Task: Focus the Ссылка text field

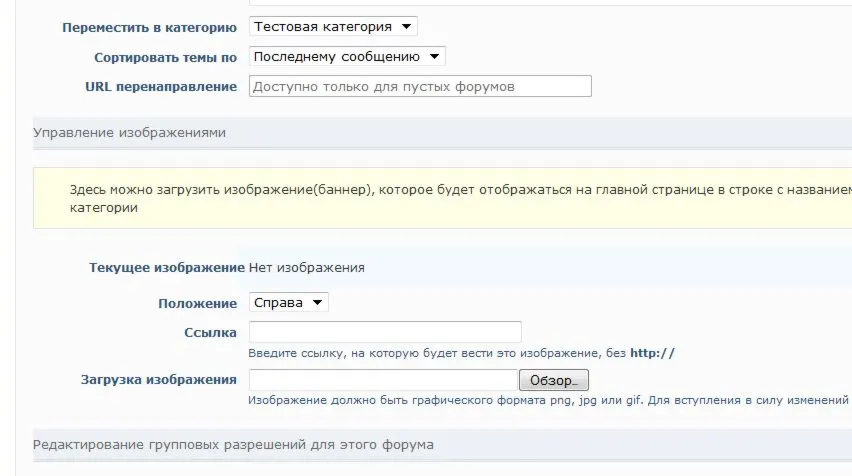Action: 385,332
